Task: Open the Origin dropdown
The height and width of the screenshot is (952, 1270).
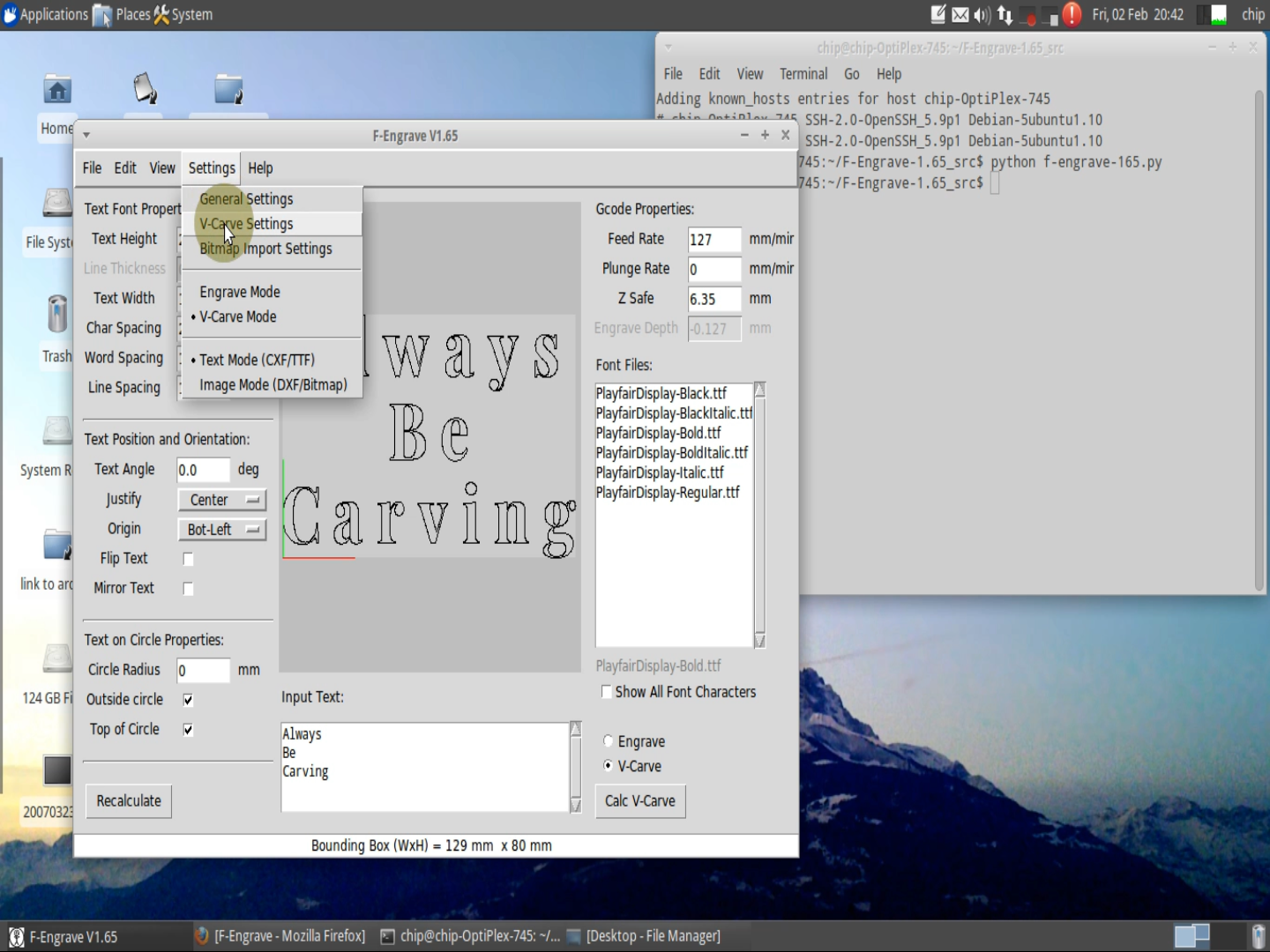Action: 221,529
